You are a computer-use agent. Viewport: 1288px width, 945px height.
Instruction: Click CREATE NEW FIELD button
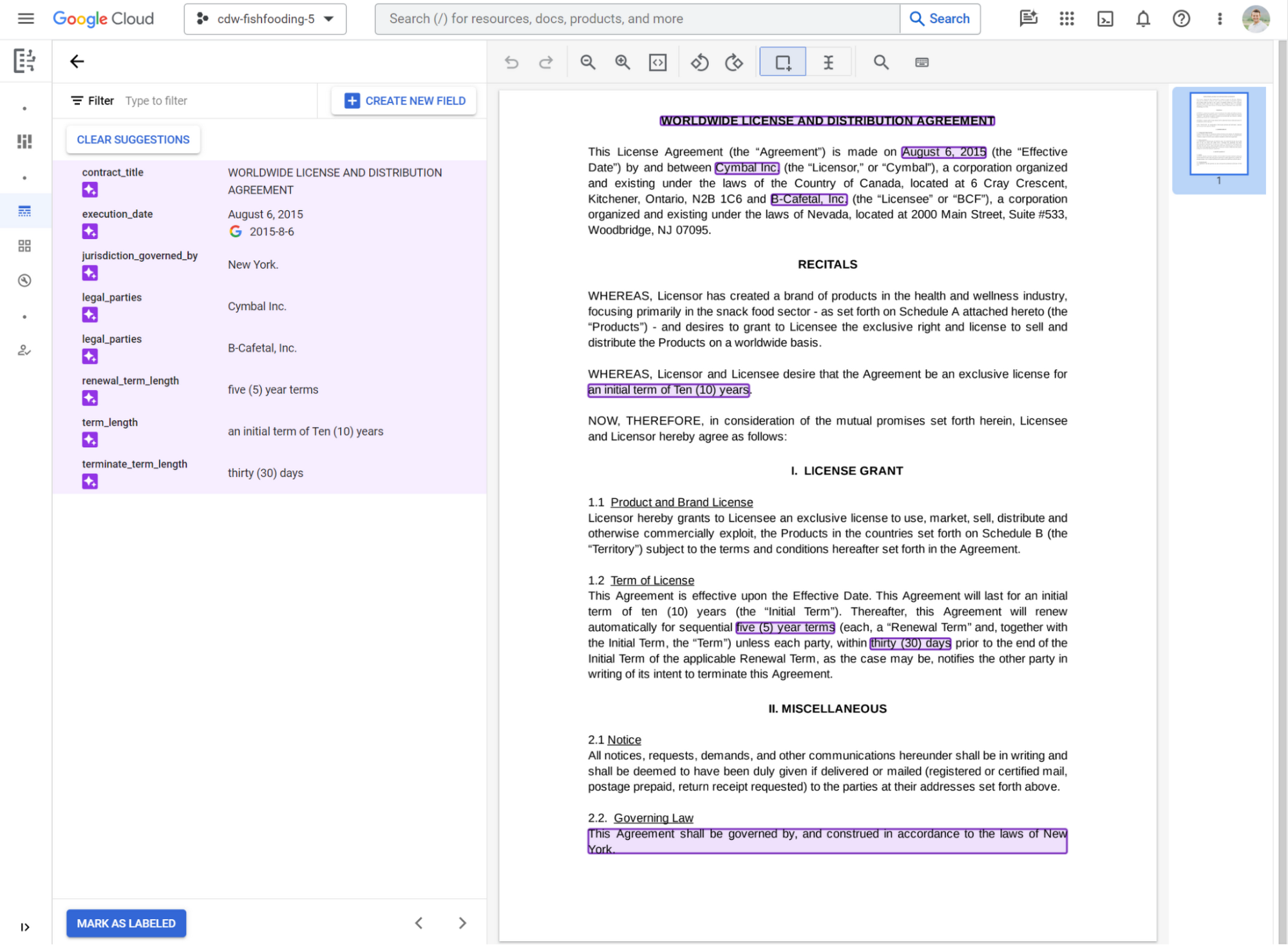point(406,101)
